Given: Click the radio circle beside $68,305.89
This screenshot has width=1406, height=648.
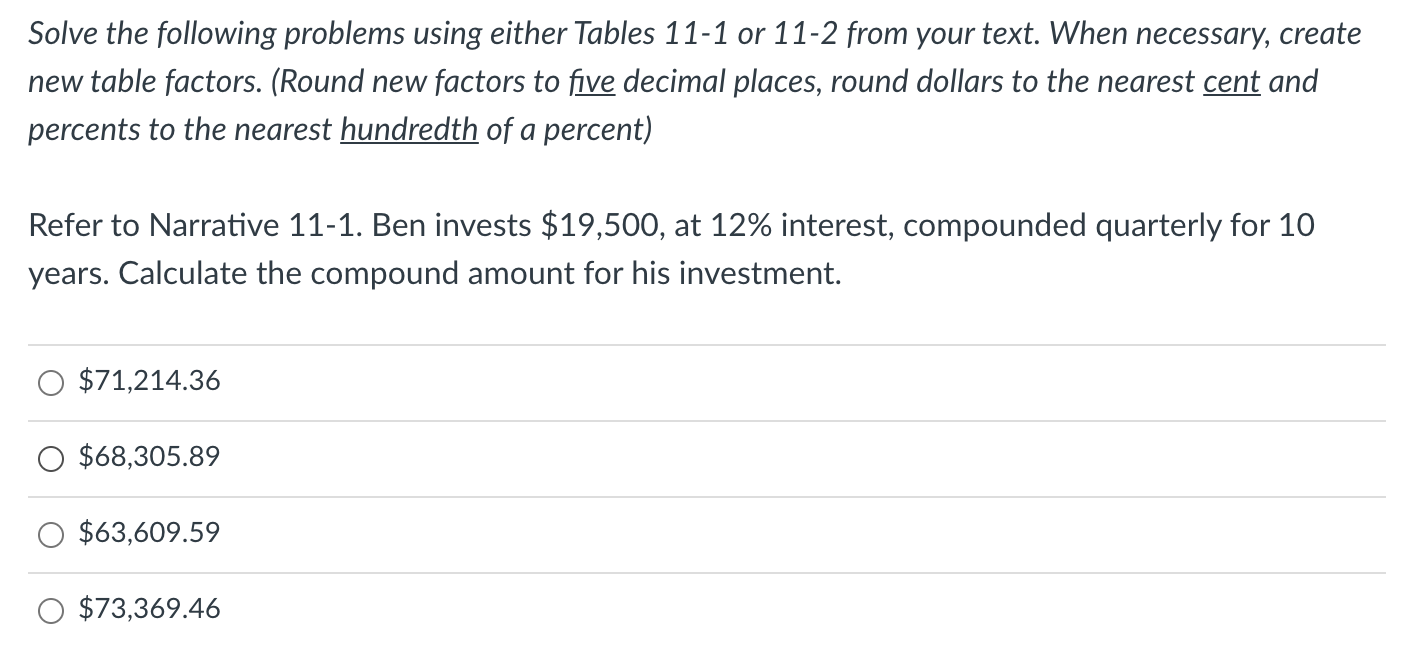Looking at the screenshot, I should click(x=50, y=458).
